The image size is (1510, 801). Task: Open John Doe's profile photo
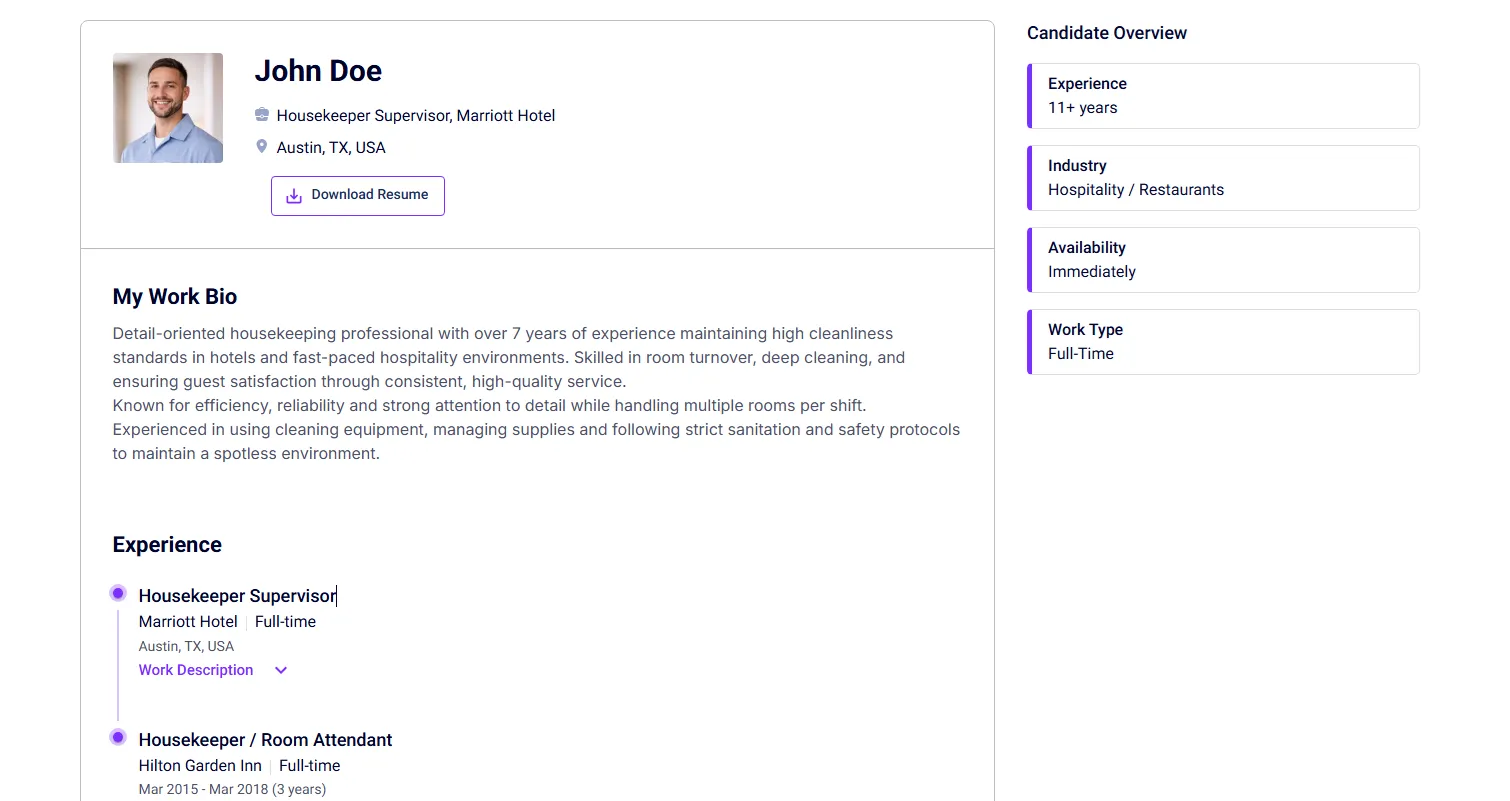(168, 108)
